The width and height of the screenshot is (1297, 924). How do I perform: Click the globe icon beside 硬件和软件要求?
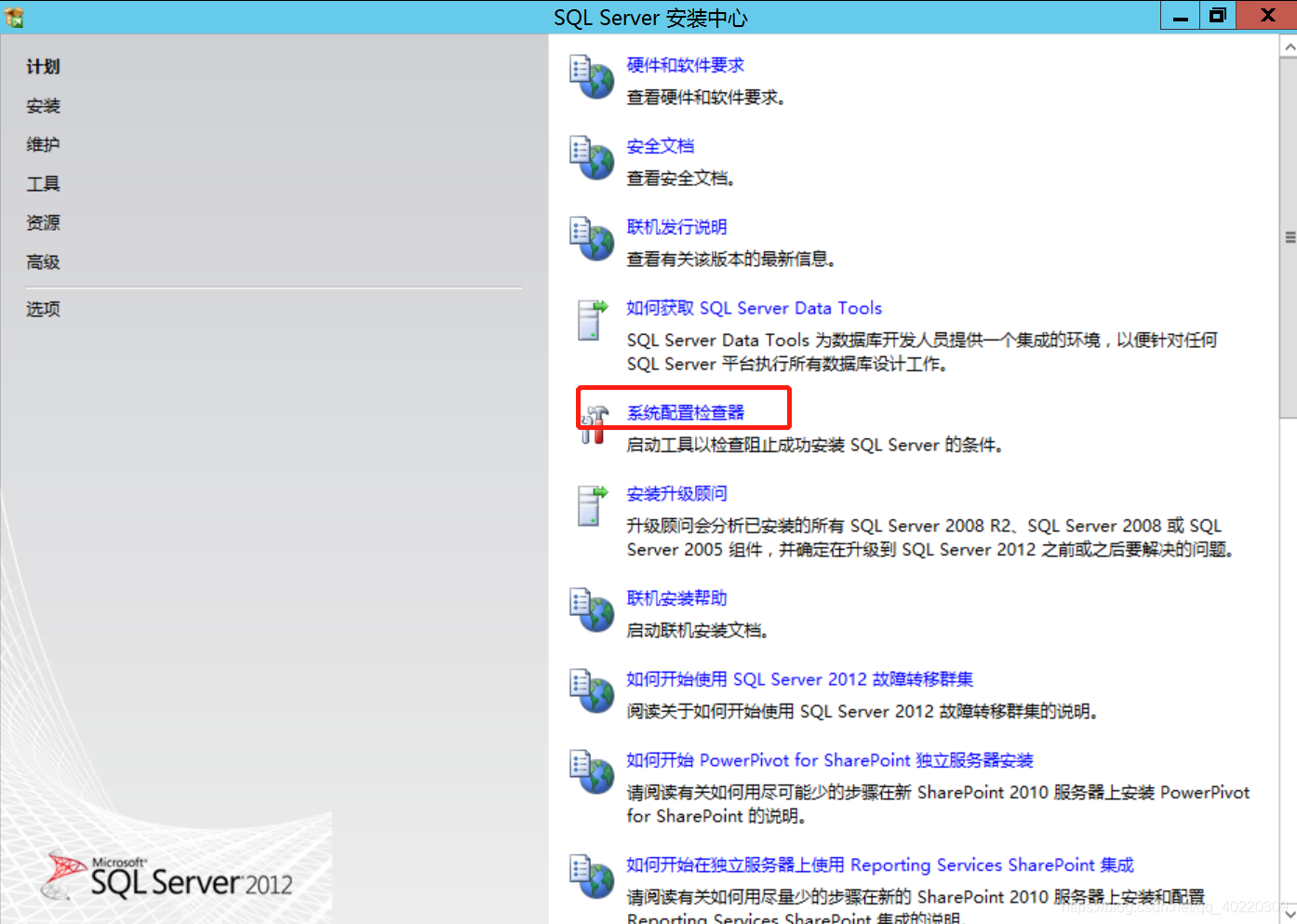click(592, 77)
